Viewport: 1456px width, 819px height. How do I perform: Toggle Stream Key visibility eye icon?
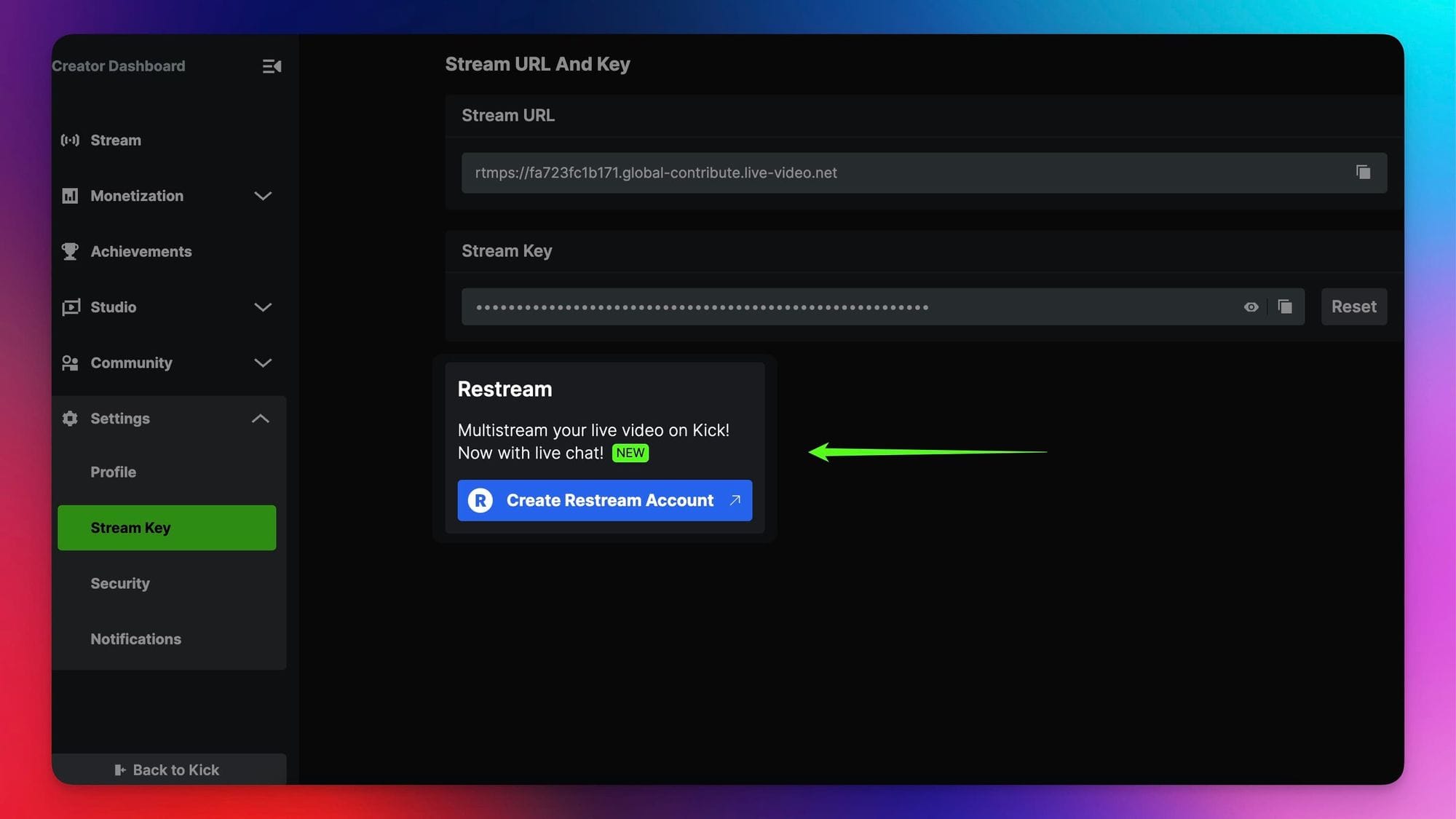coord(1251,307)
